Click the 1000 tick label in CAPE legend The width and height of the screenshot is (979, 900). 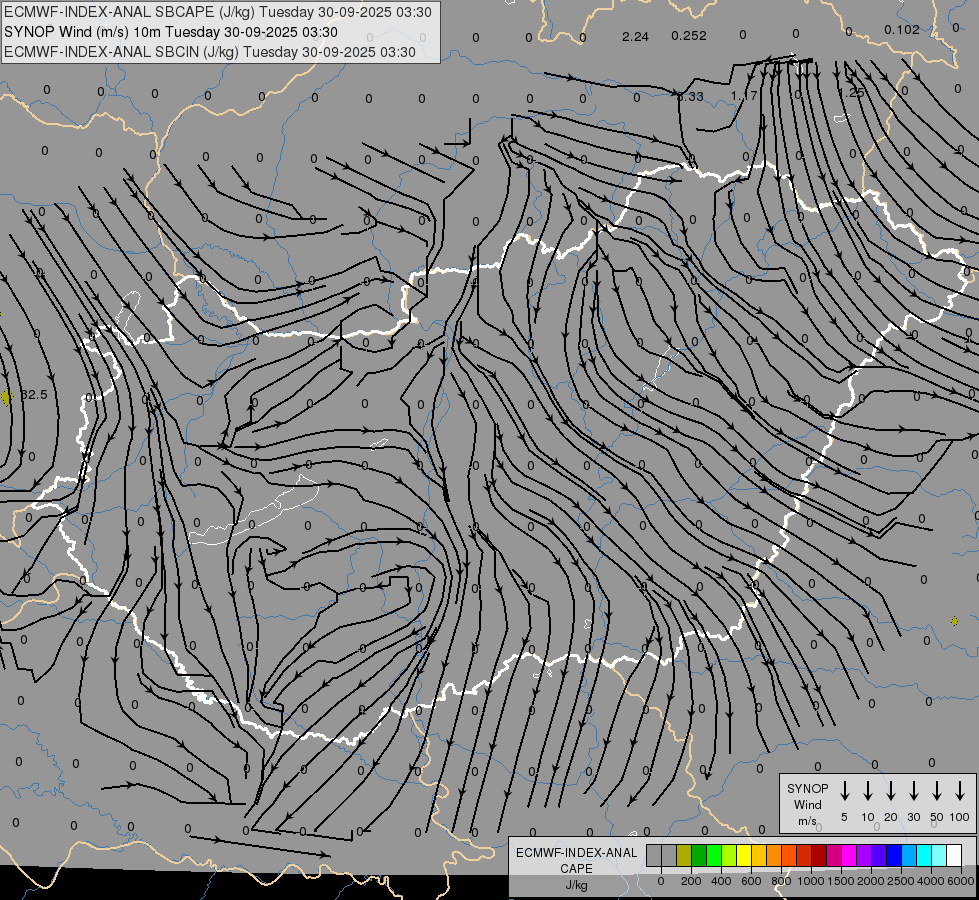click(x=811, y=881)
